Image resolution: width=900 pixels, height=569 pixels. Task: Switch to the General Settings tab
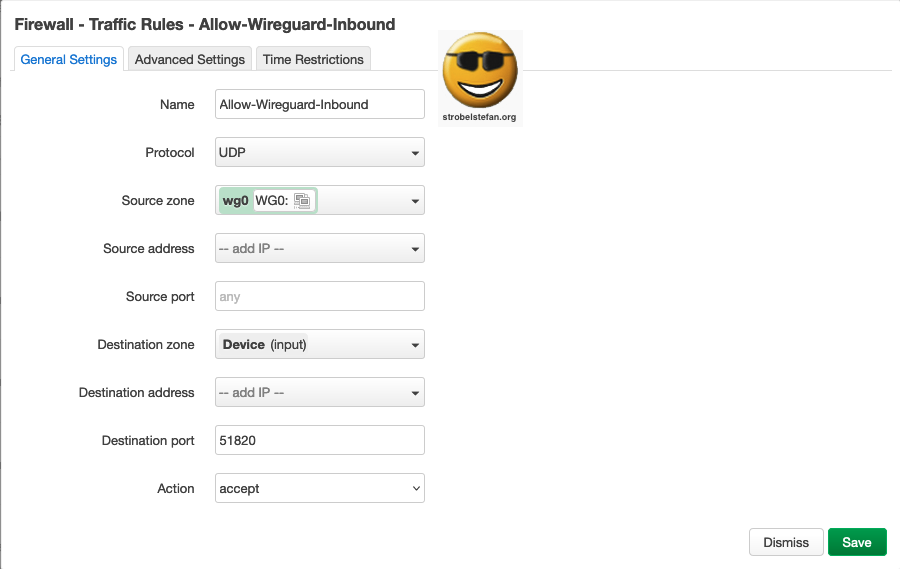68,59
